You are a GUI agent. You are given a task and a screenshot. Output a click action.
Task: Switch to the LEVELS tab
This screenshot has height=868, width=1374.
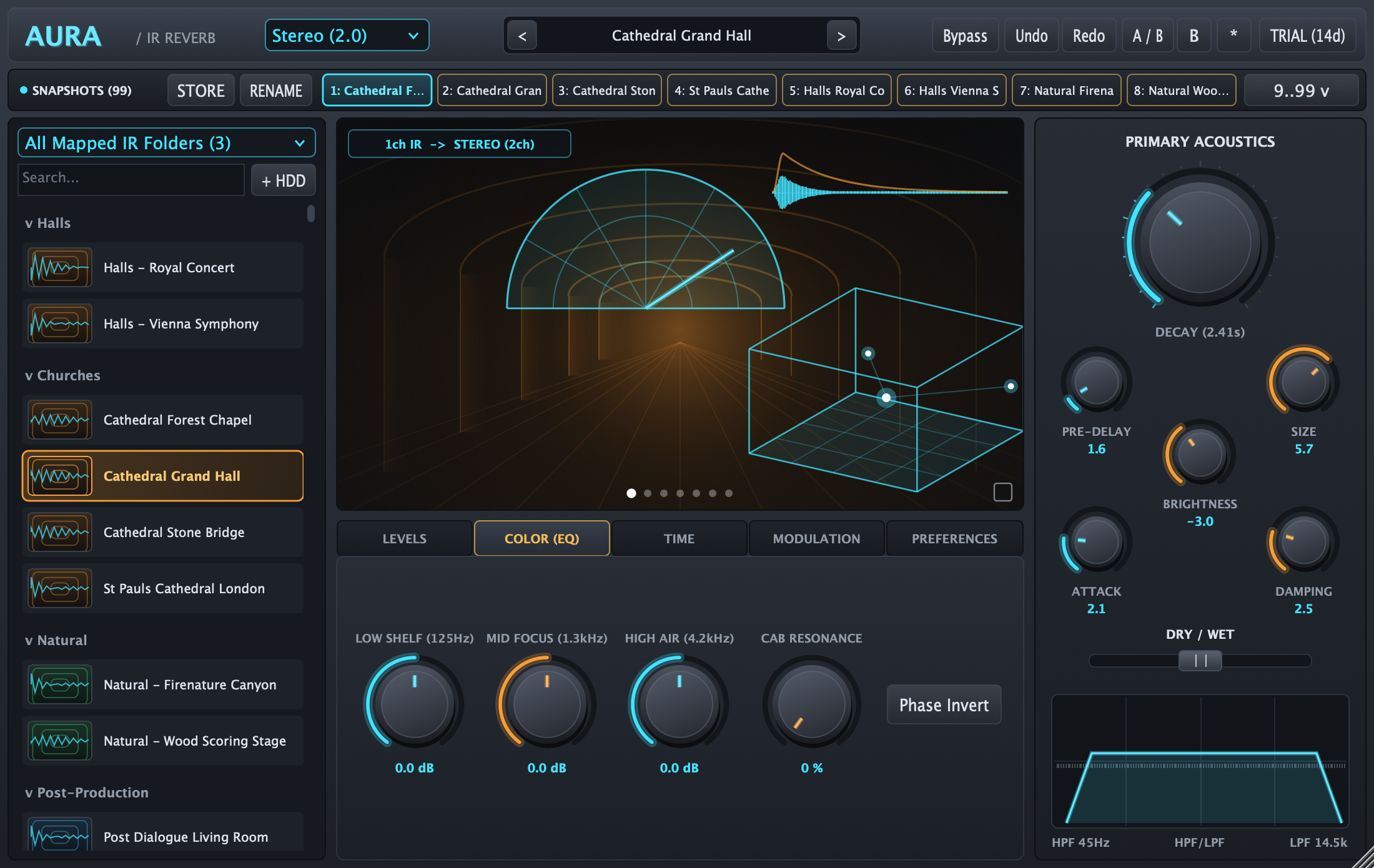405,538
